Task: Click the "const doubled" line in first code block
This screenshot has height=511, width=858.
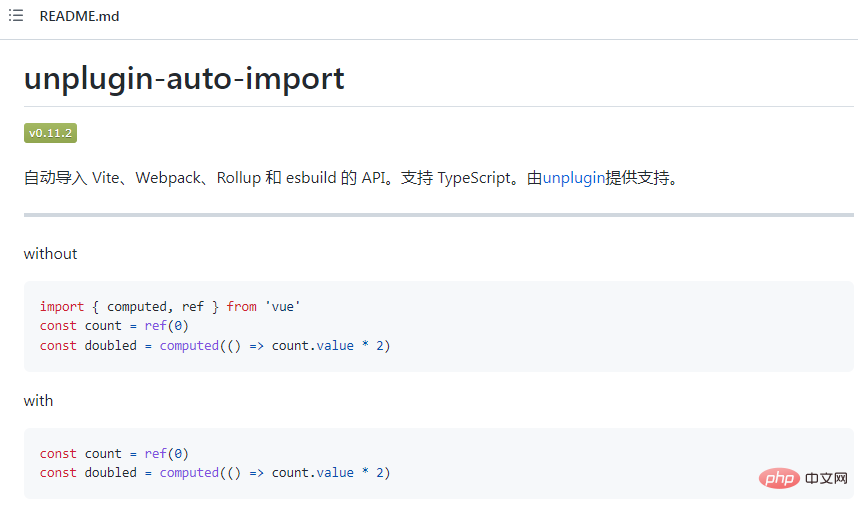Action: point(215,346)
